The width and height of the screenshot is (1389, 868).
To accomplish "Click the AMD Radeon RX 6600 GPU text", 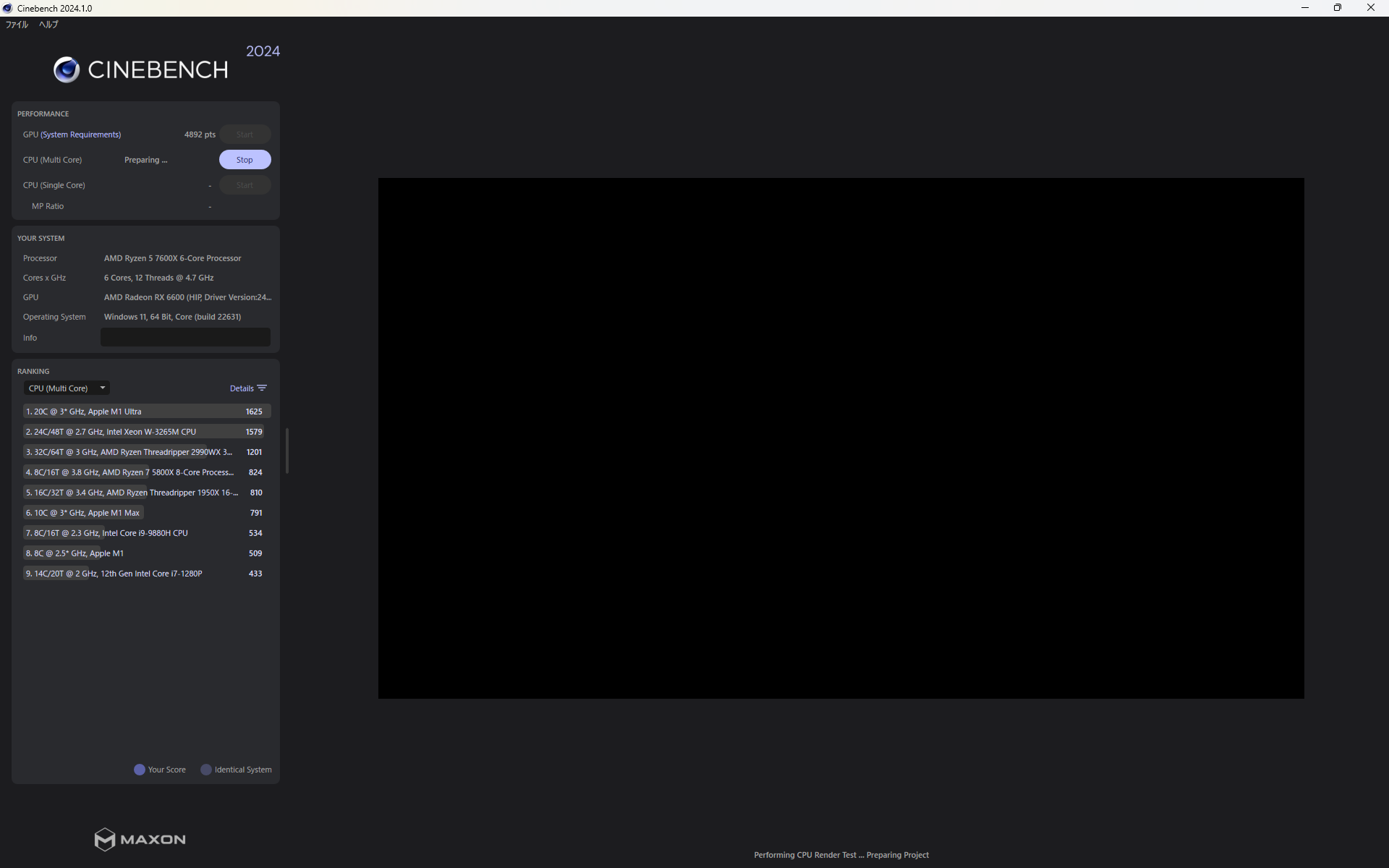I will coord(187,297).
